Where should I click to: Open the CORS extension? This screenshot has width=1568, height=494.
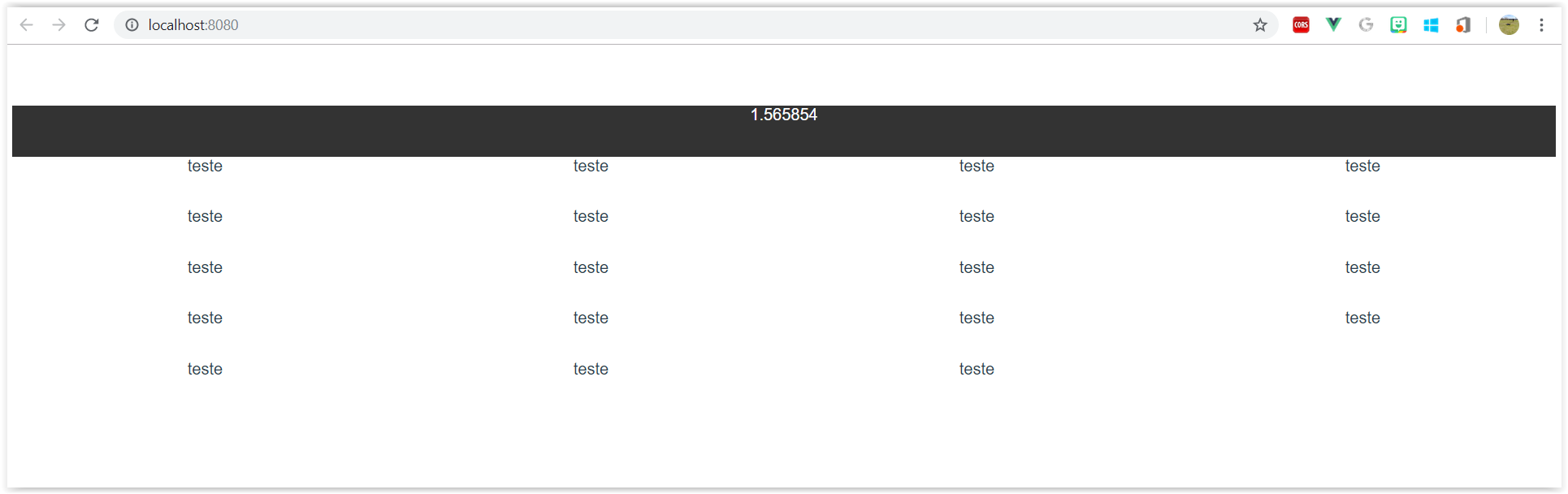[1301, 25]
